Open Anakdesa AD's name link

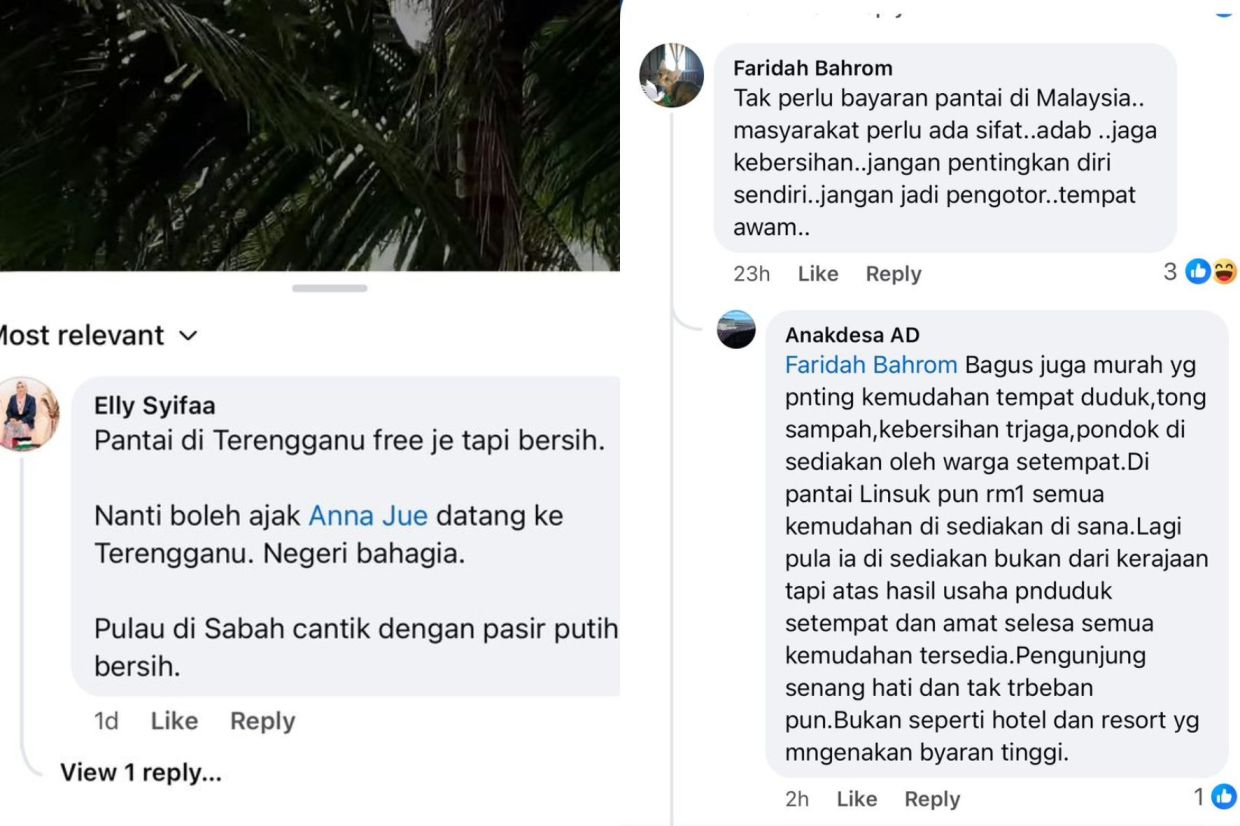click(x=852, y=335)
